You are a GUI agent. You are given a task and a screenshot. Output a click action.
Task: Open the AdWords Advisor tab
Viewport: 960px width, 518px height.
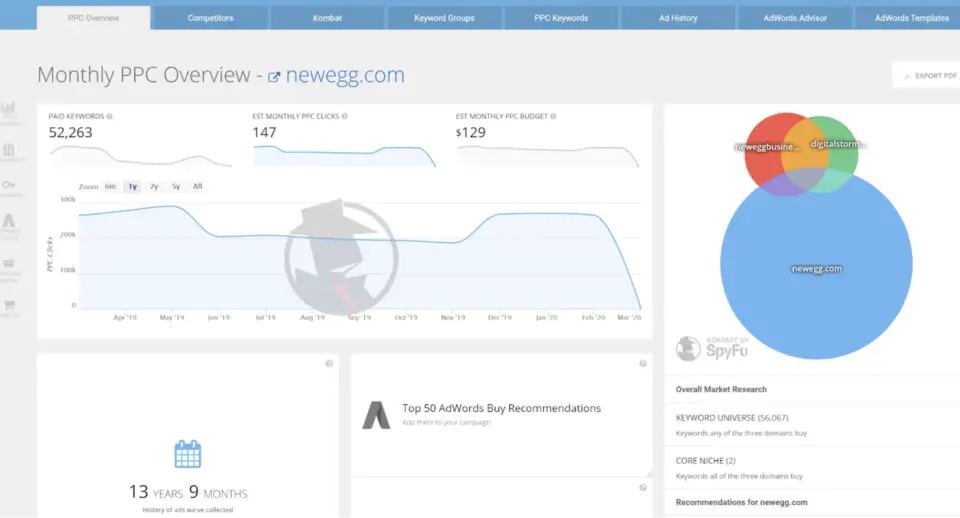click(x=795, y=18)
